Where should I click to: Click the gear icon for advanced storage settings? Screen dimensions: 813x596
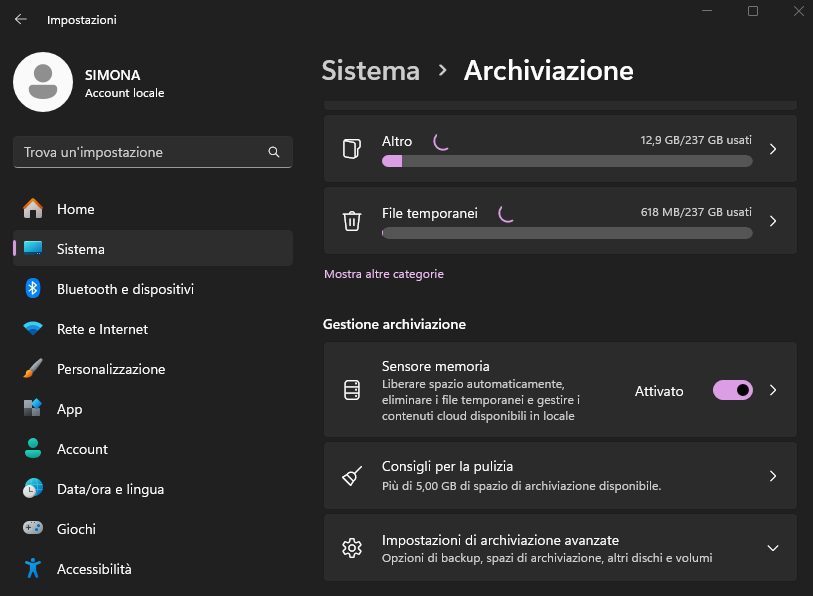352,548
